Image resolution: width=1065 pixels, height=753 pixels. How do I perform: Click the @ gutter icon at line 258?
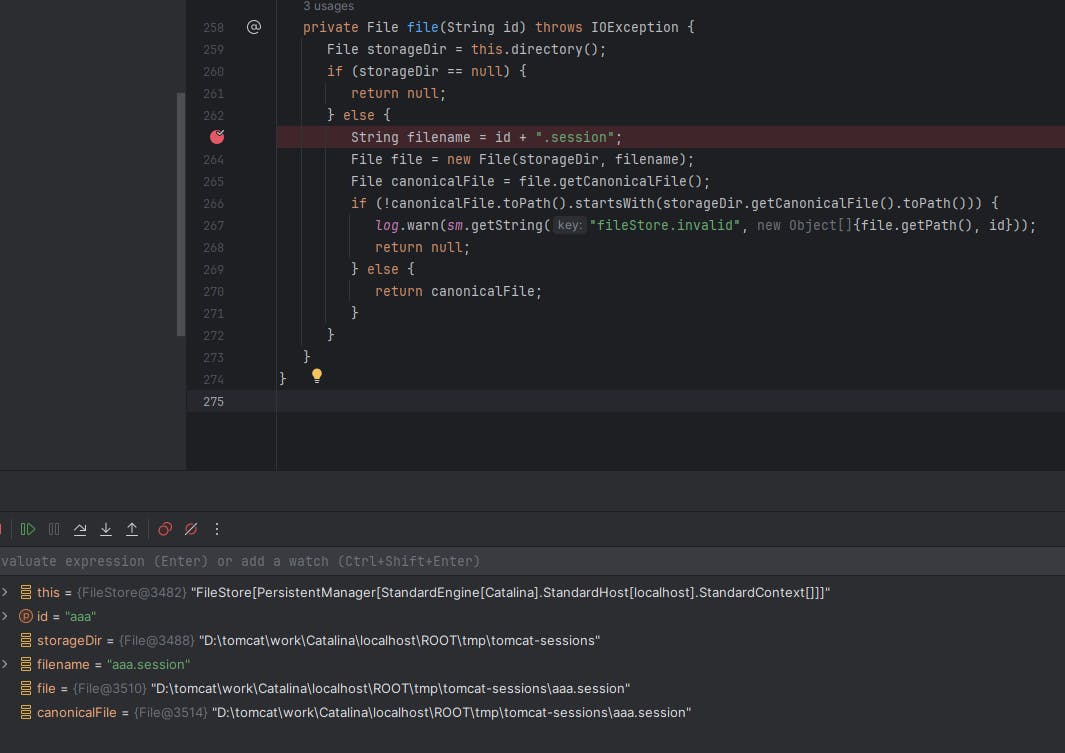coord(254,27)
